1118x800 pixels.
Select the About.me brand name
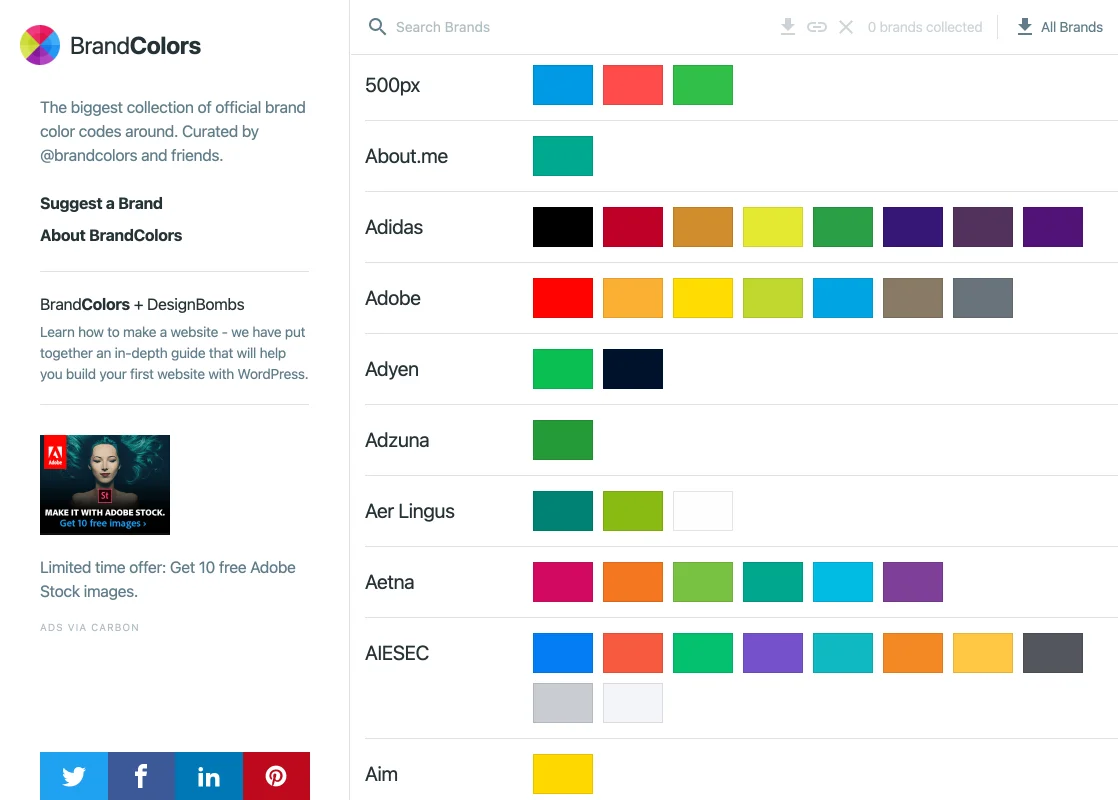(x=406, y=156)
